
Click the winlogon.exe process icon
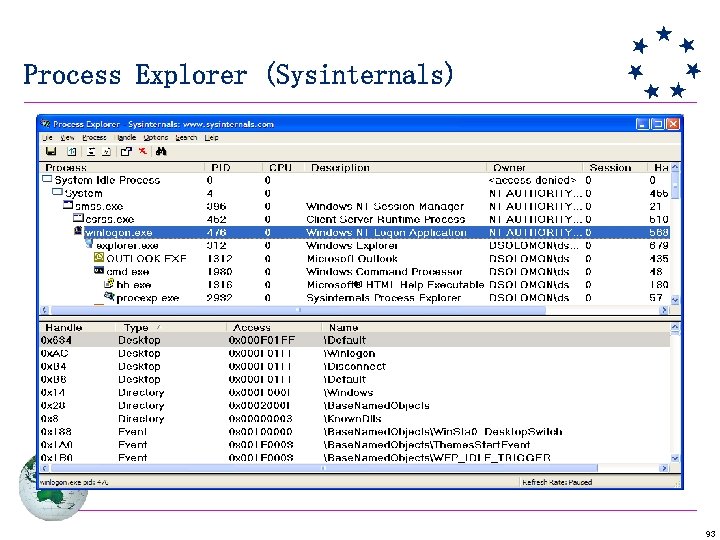click(78, 231)
